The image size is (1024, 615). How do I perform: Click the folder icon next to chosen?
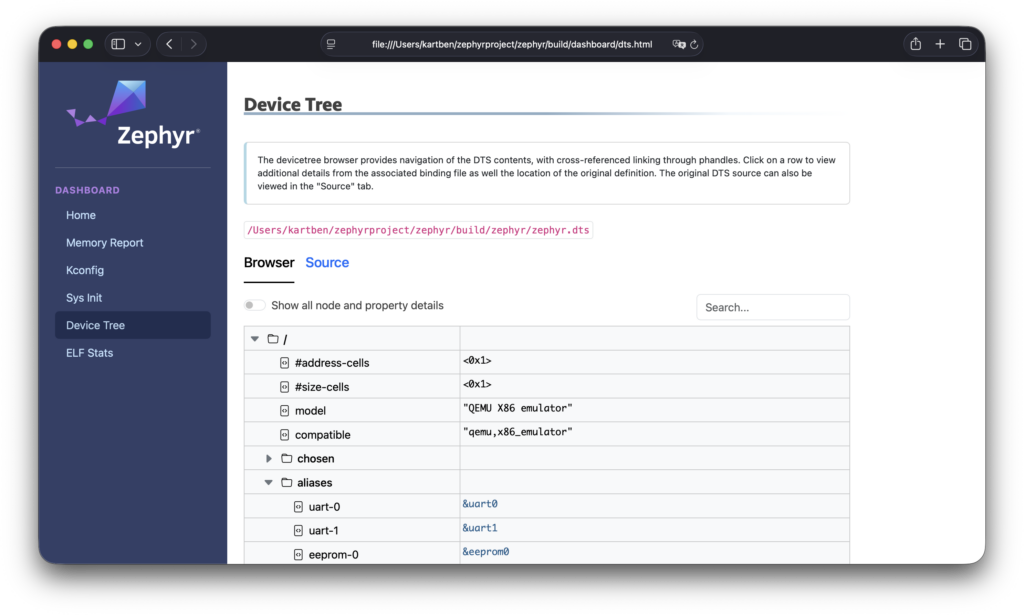click(287, 459)
